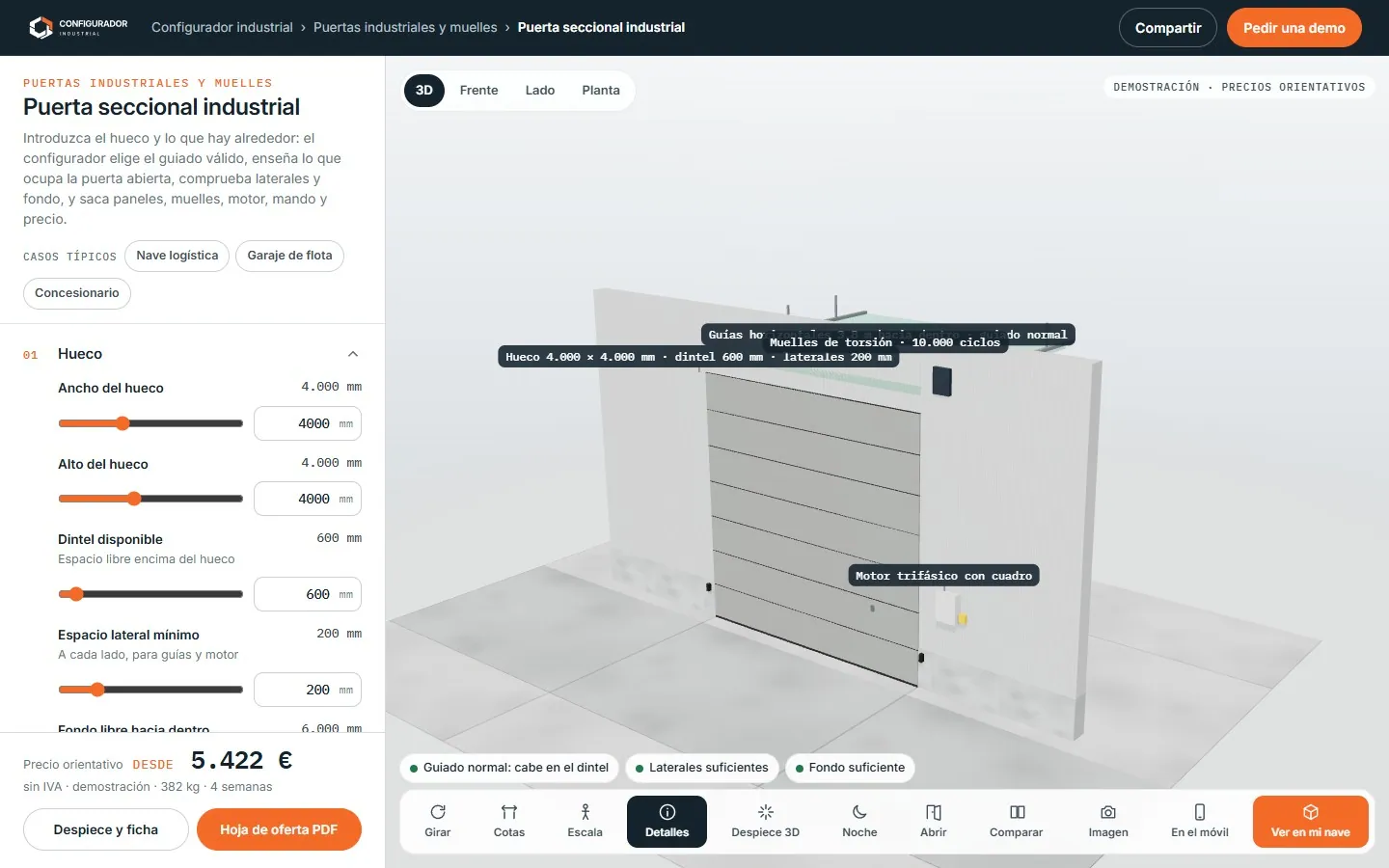Click the Dintel disponible input field
The height and width of the screenshot is (868, 1389).
point(308,594)
